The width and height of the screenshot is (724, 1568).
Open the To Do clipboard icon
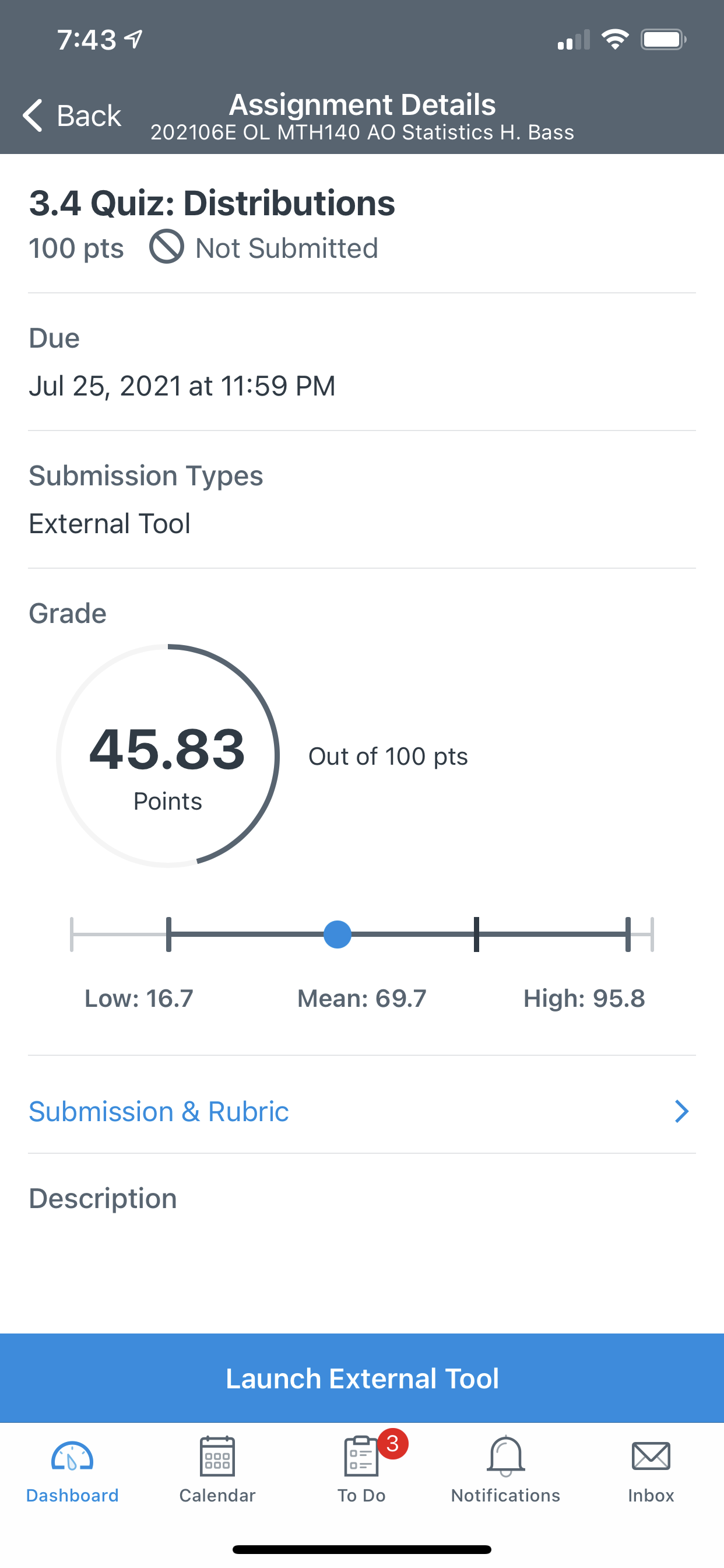pyautogui.click(x=361, y=1456)
